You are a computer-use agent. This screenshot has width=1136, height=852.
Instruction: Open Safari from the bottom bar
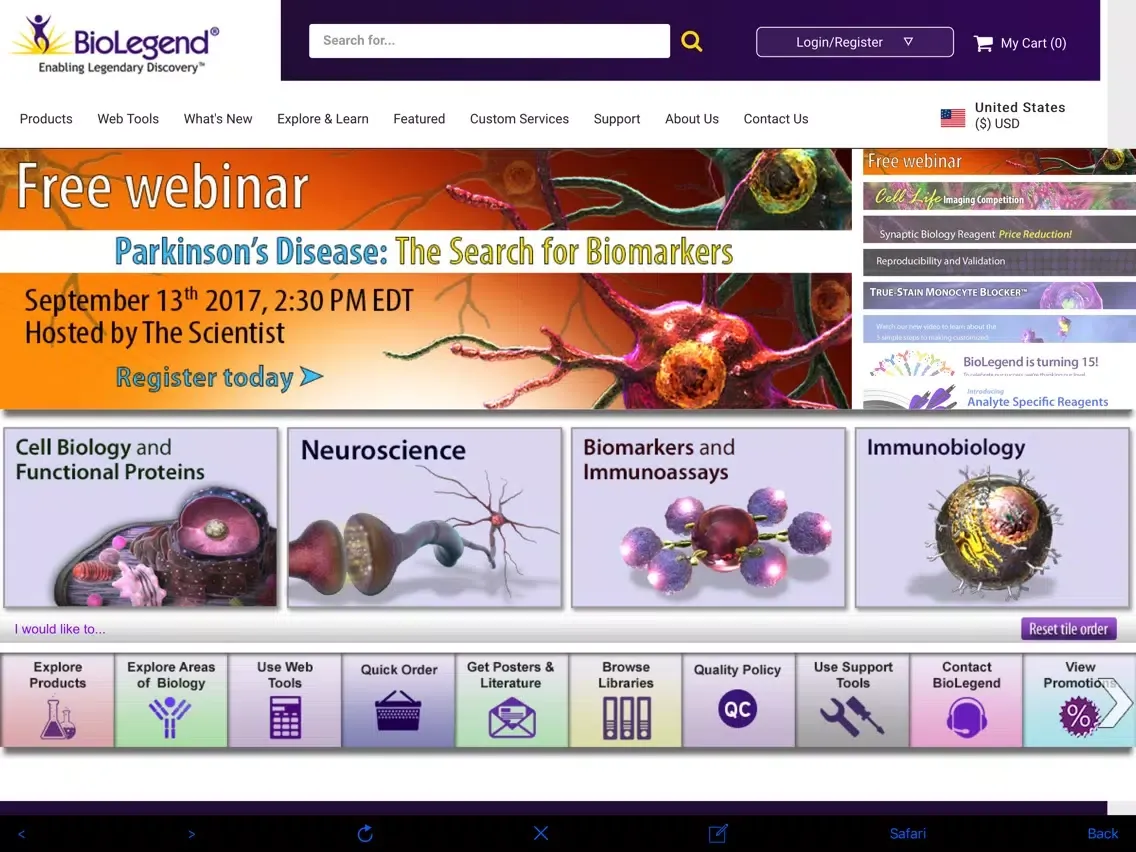(907, 834)
